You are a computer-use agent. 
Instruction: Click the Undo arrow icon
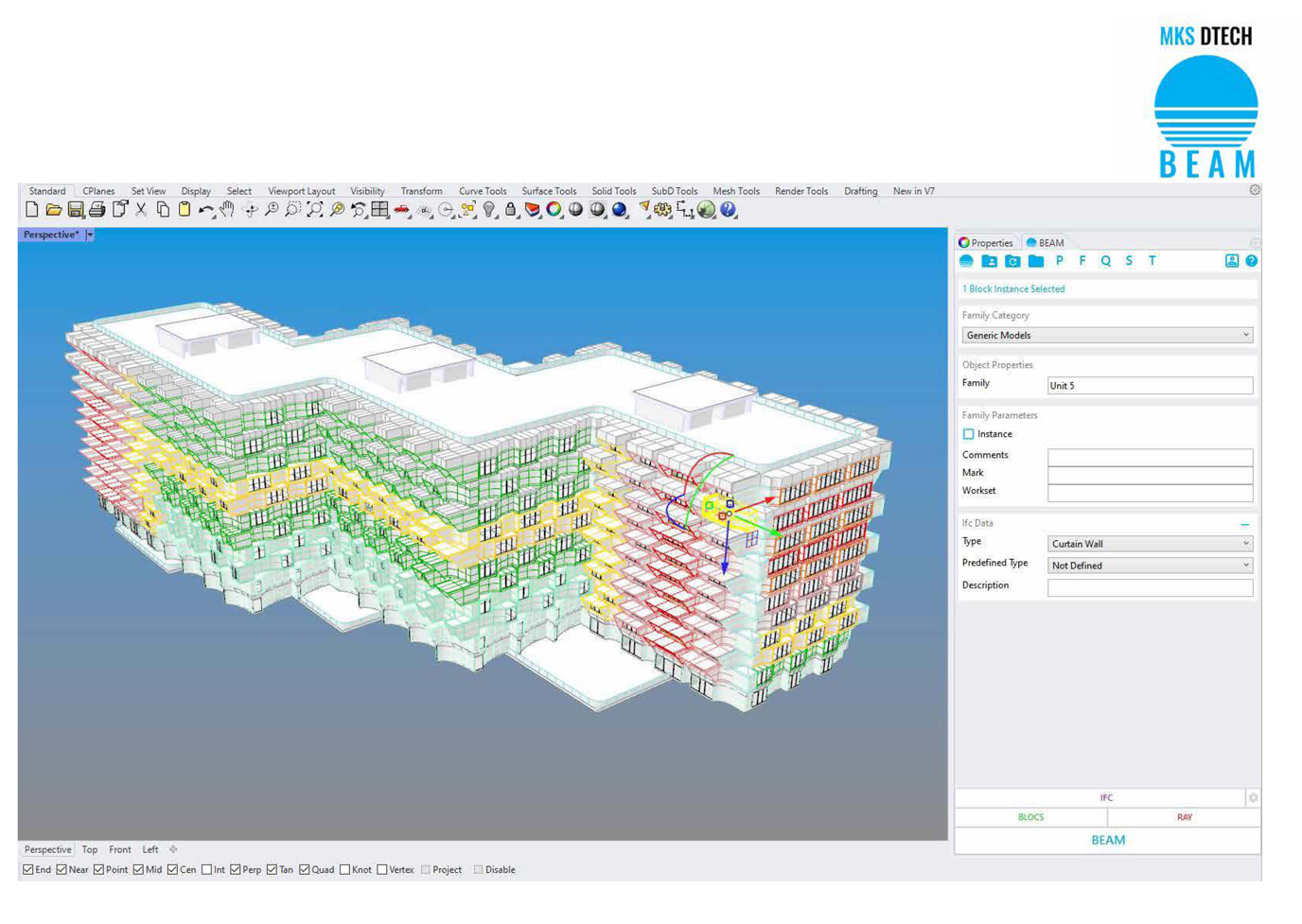[x=205, y=210]
